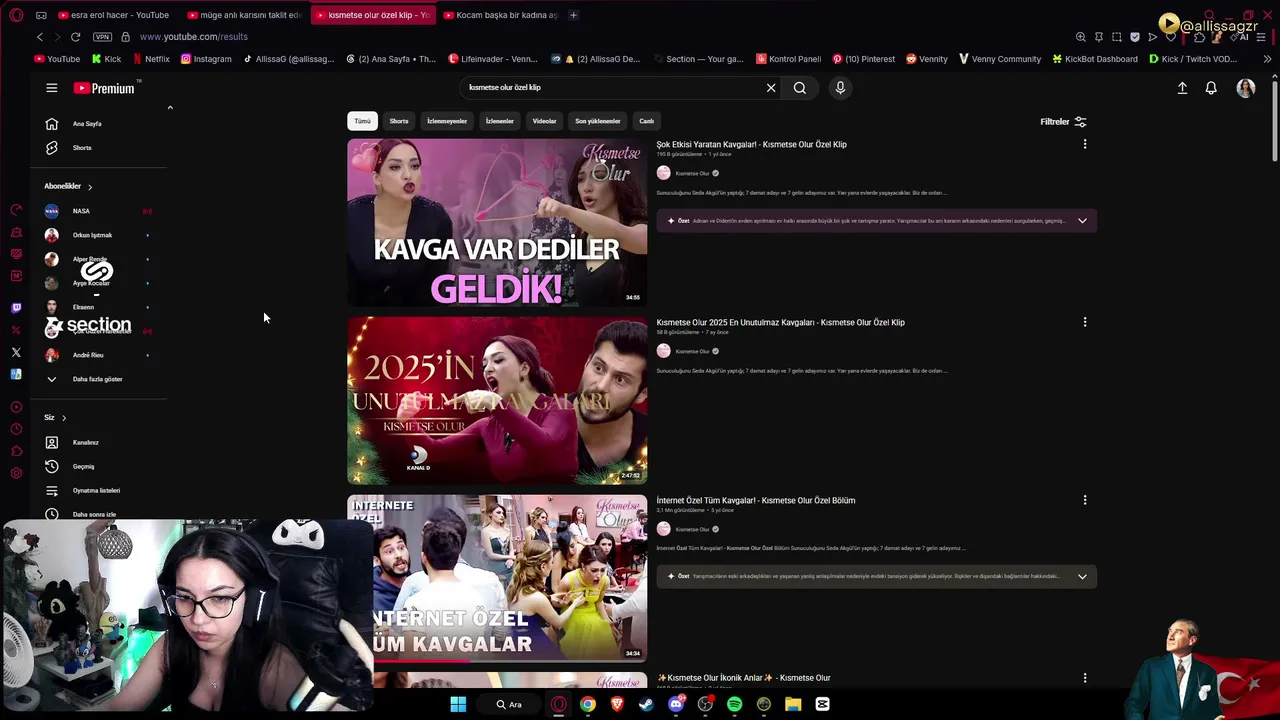Open the Siz section chevron
The width and height of the screenshot is (1280, 720).
64,418
